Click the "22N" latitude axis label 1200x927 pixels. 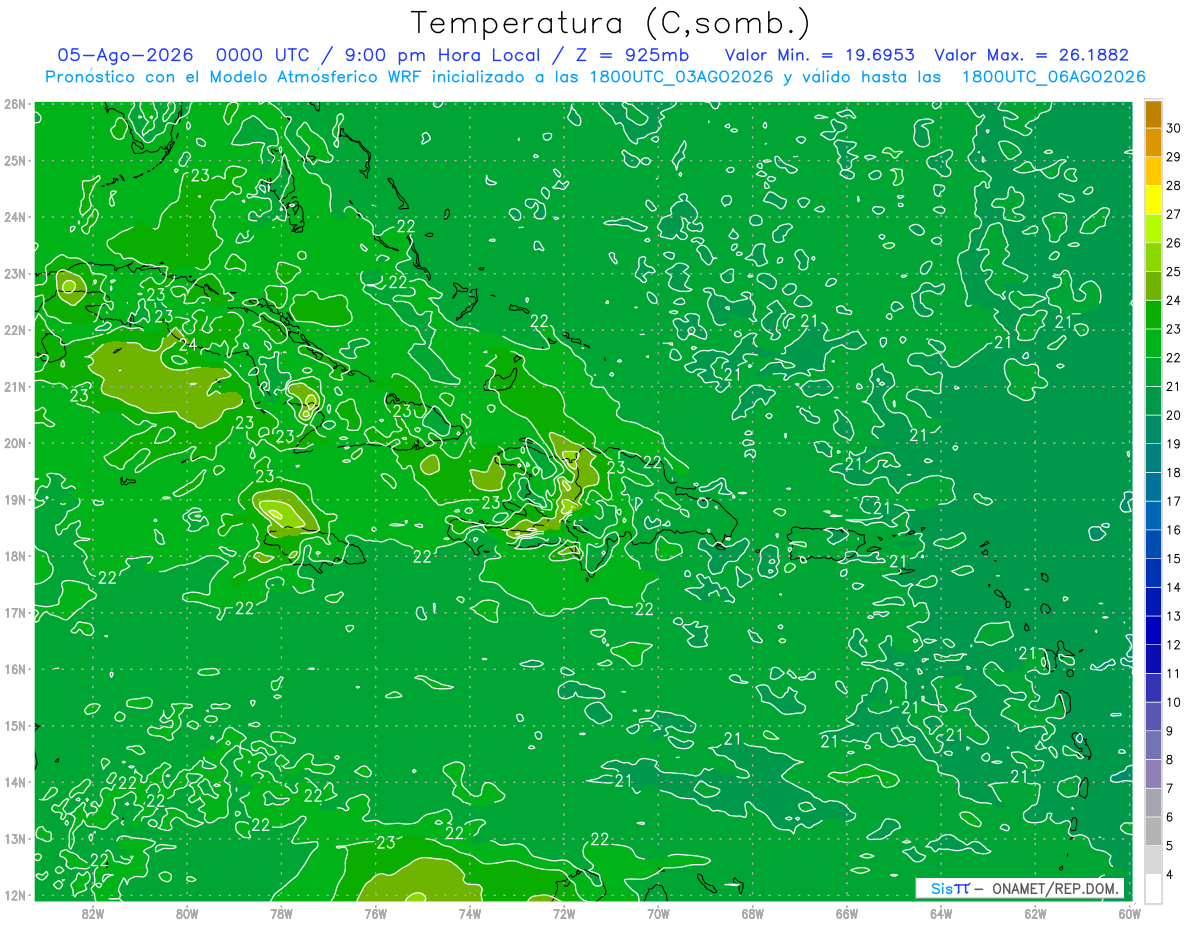click(15, 330)
